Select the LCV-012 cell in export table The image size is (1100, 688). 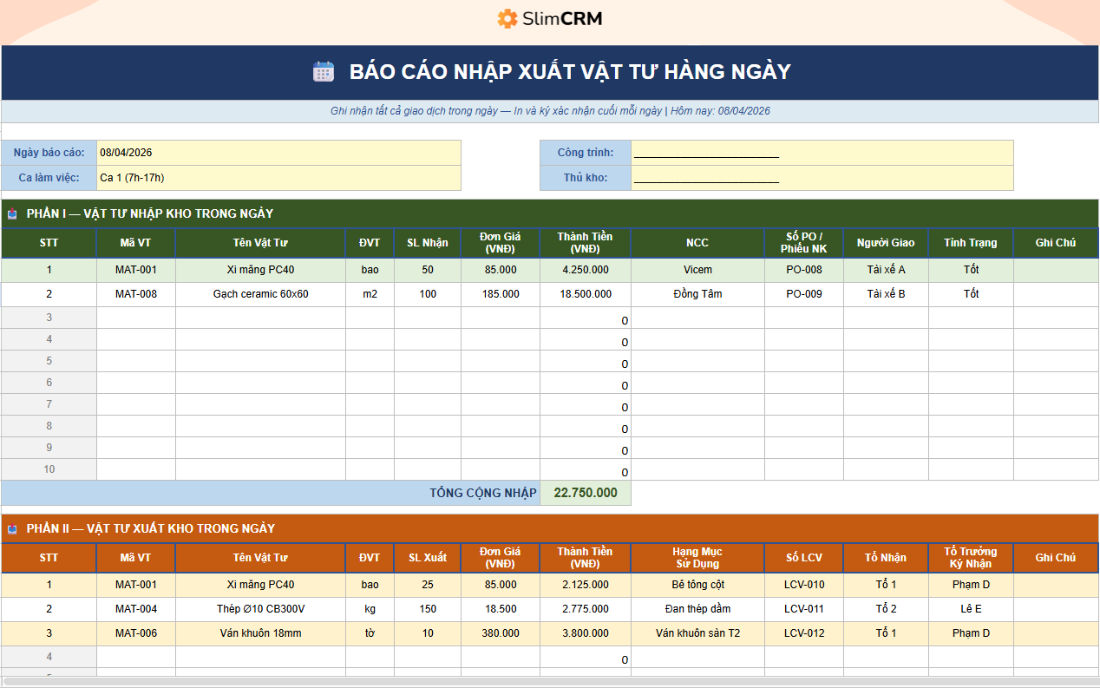[806, 633]
